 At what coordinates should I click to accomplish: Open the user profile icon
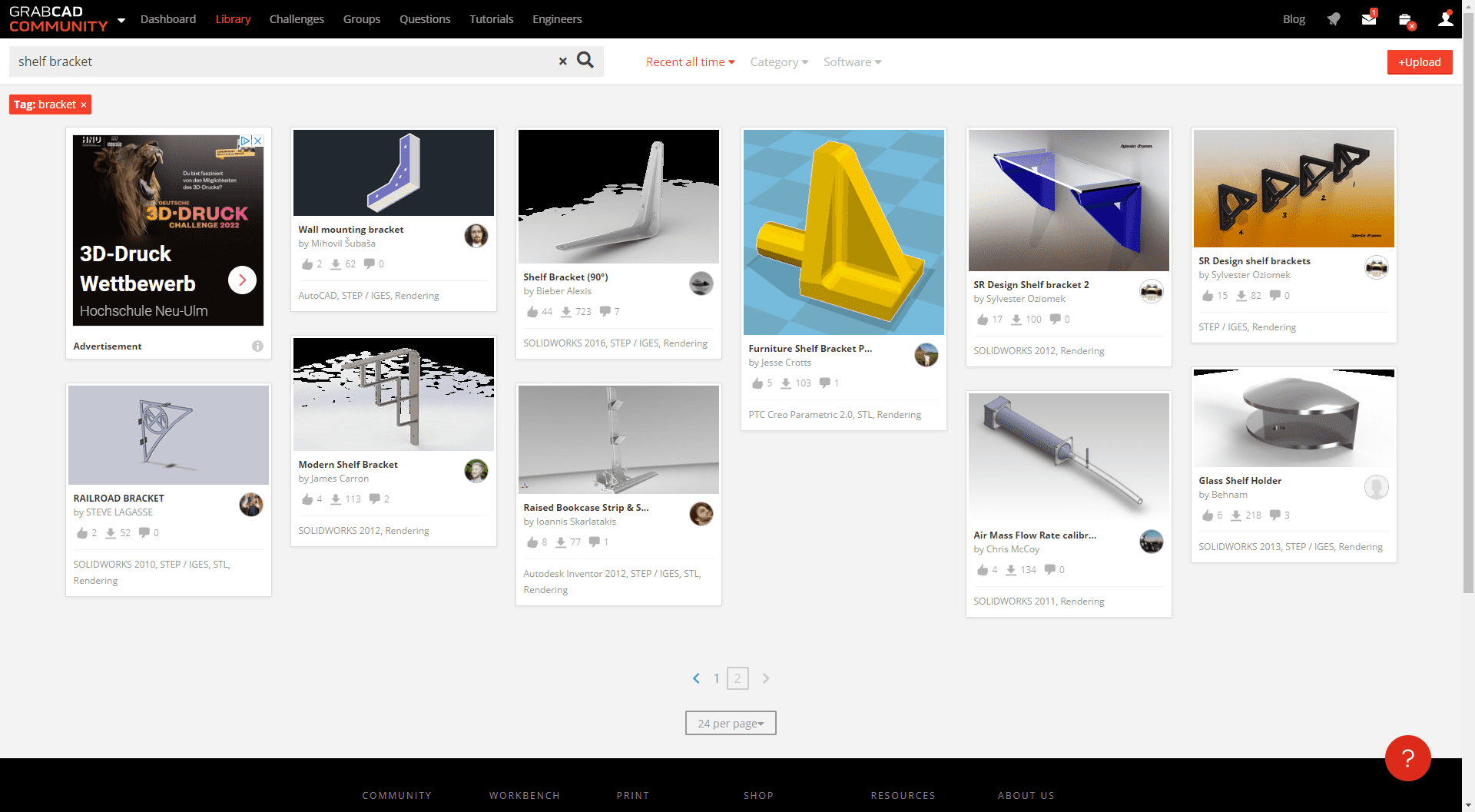1445,19
